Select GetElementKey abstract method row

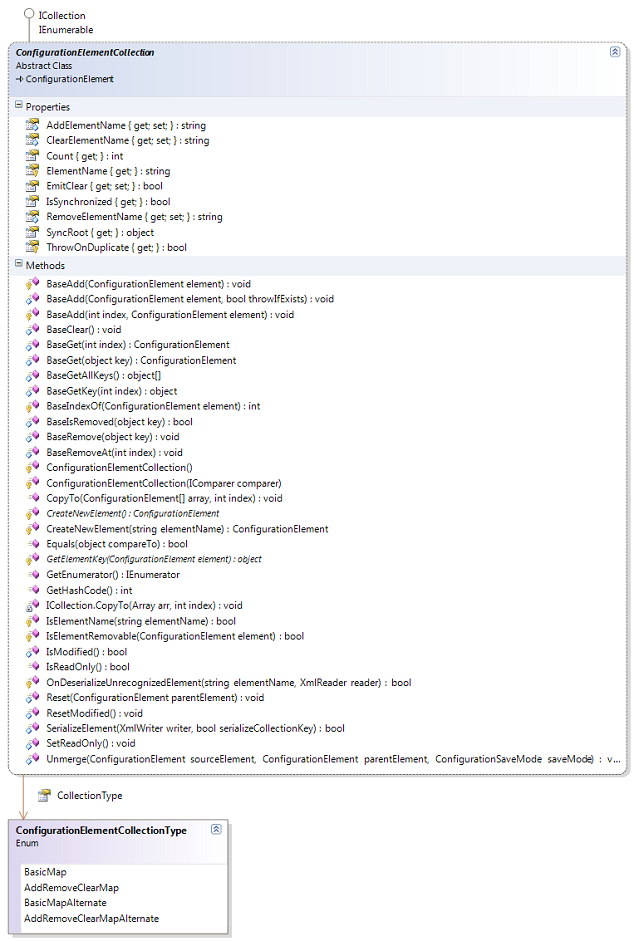[154, 559]
